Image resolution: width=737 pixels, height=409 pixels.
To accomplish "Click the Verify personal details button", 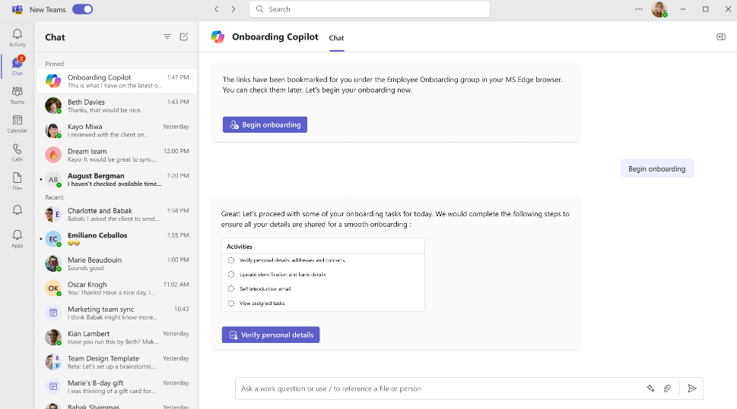I will (271, 335).
